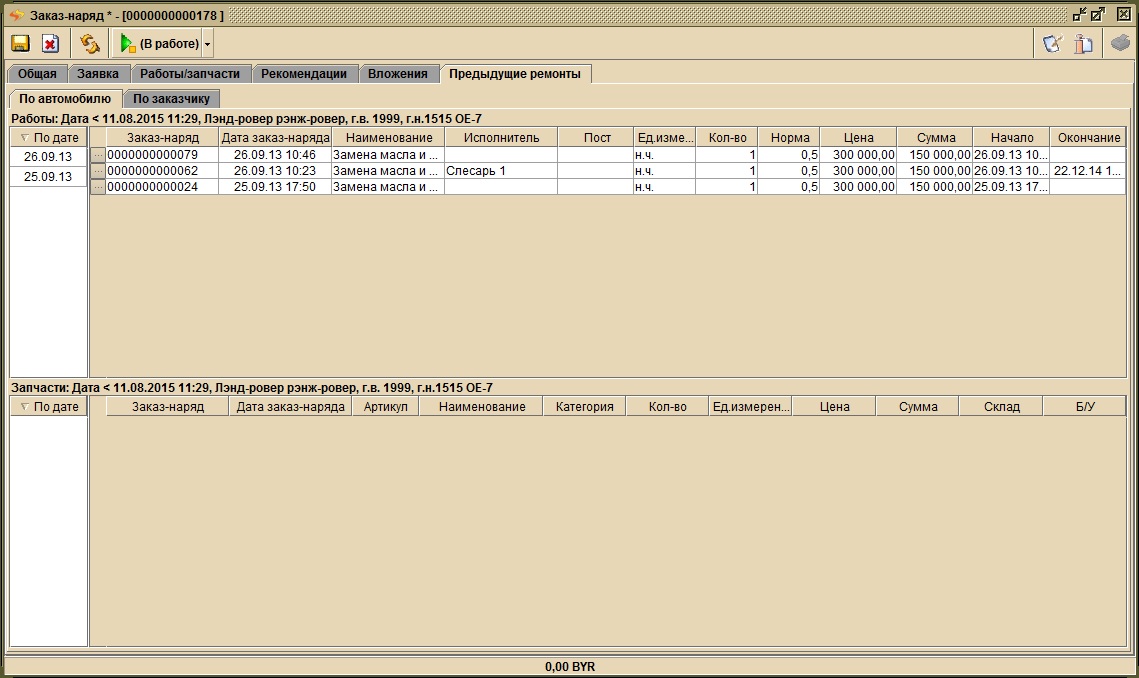
Task: Click Наименование header in parts table
Action: click(482, 406)
